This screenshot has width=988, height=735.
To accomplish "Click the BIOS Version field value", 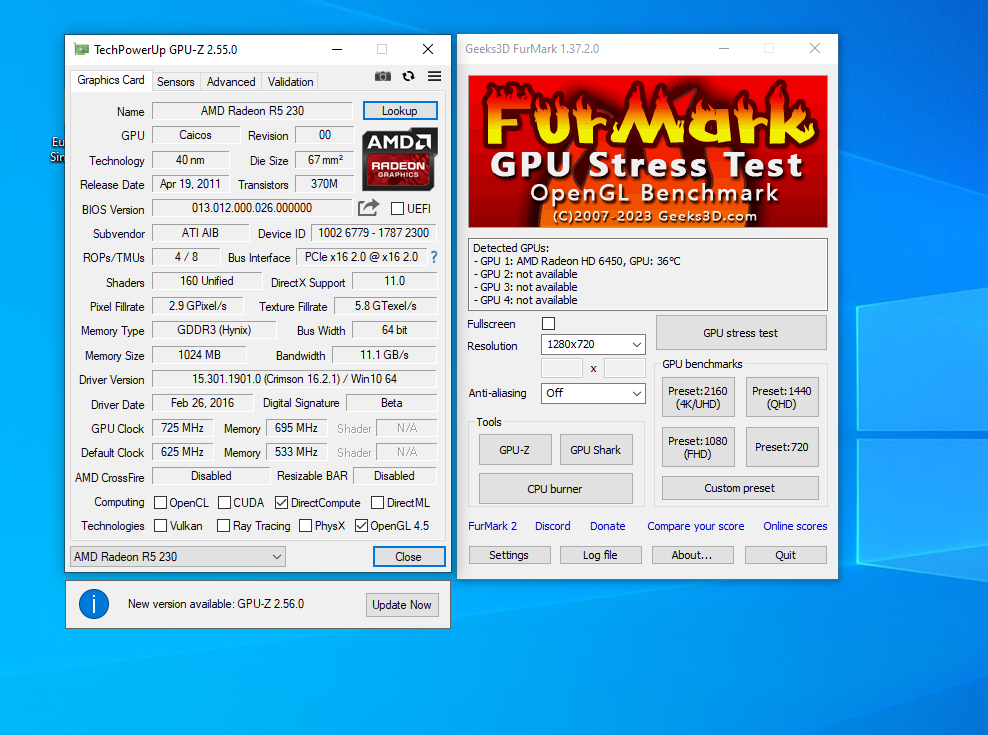I will [x=252, y=208].
